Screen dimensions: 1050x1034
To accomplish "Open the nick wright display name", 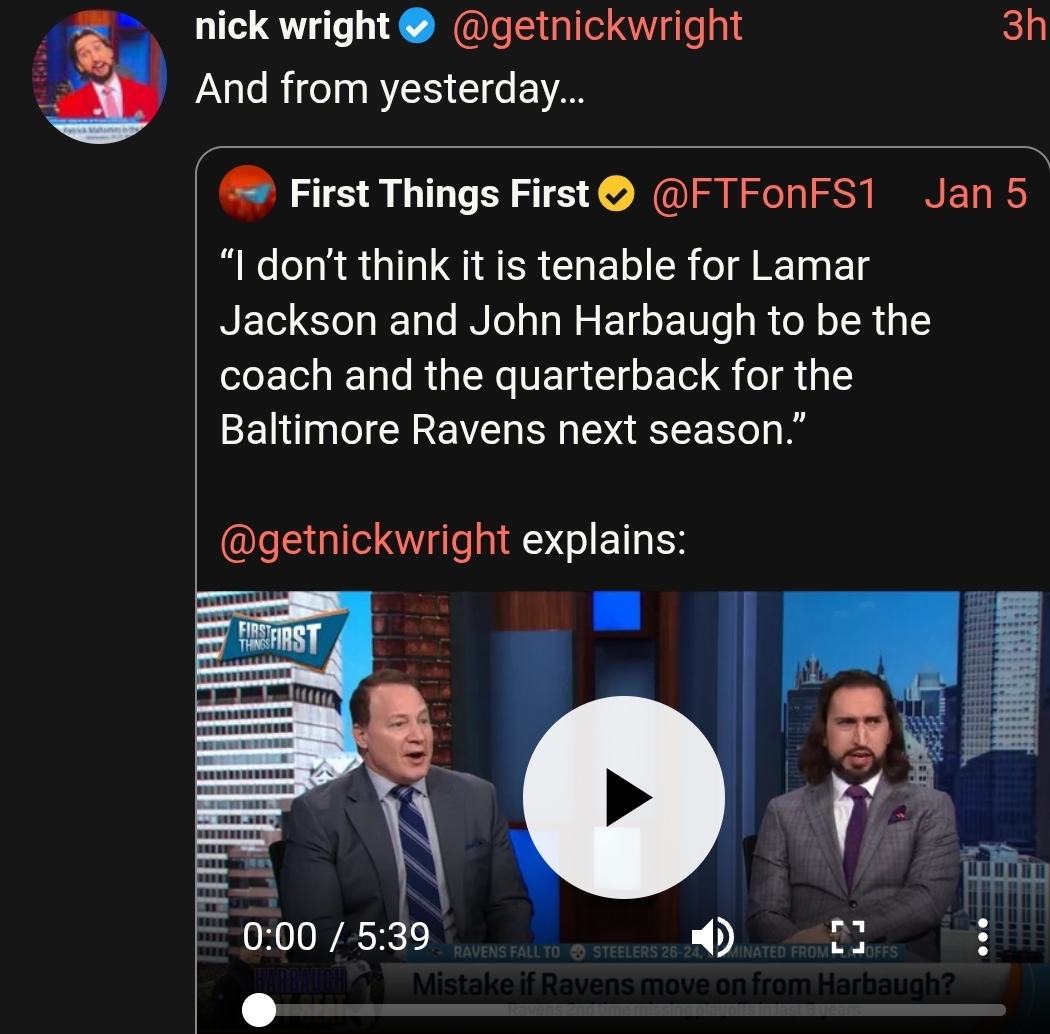I will coord(292,26).
